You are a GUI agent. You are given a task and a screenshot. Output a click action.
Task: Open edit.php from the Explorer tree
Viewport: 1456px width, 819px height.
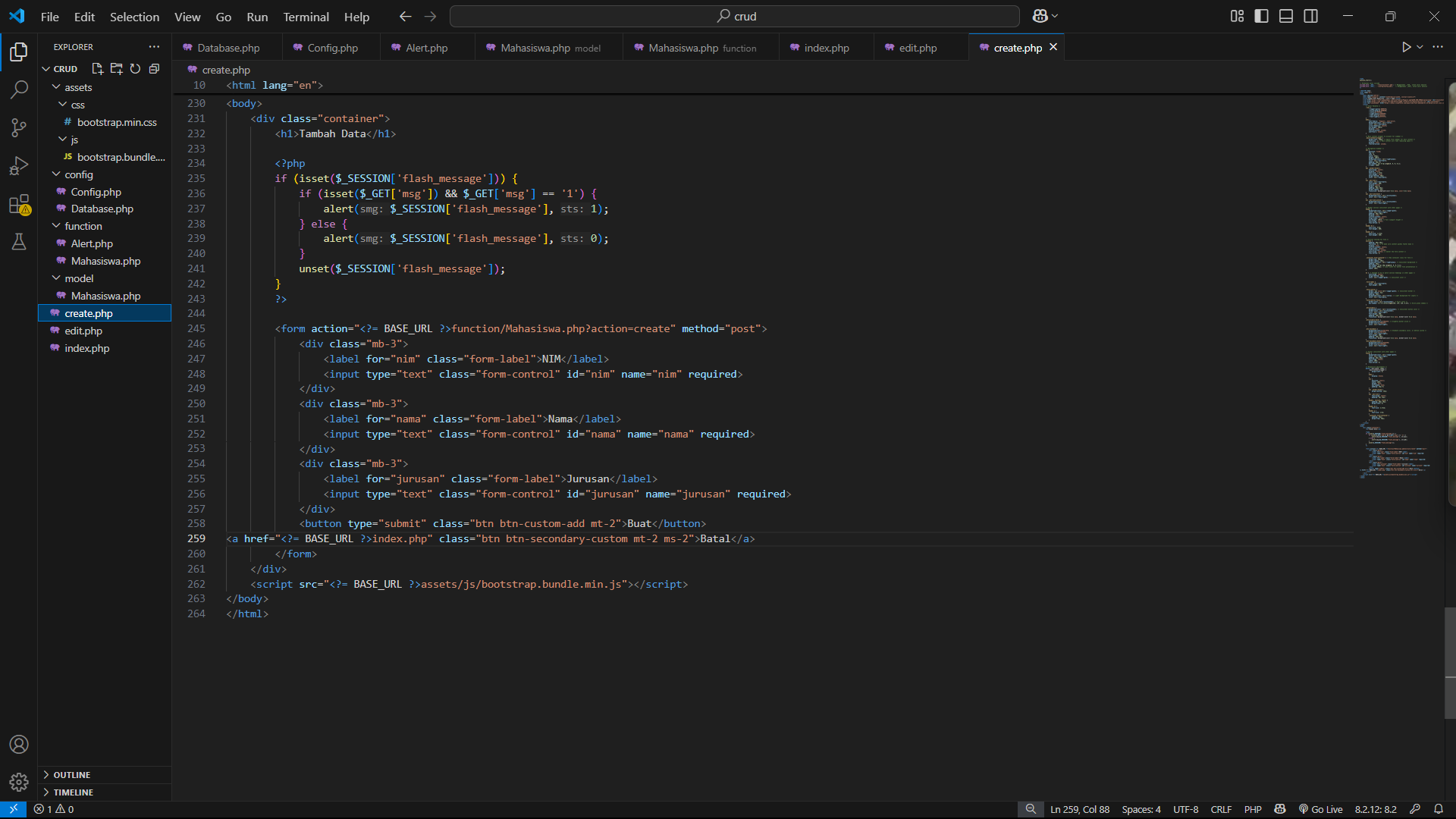[x=83, y=331]
